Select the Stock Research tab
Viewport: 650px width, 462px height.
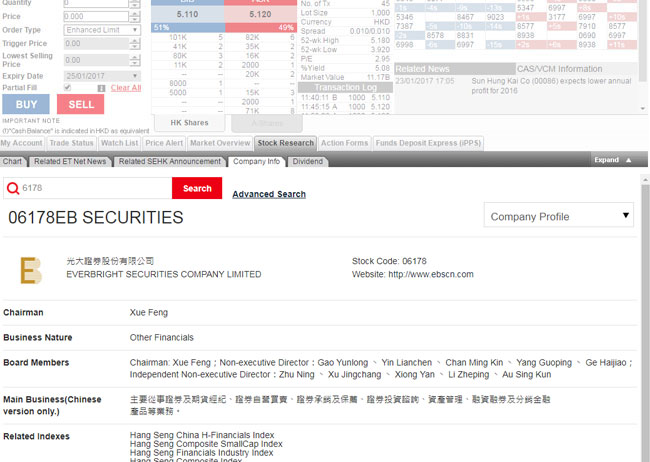click(286, 143)
